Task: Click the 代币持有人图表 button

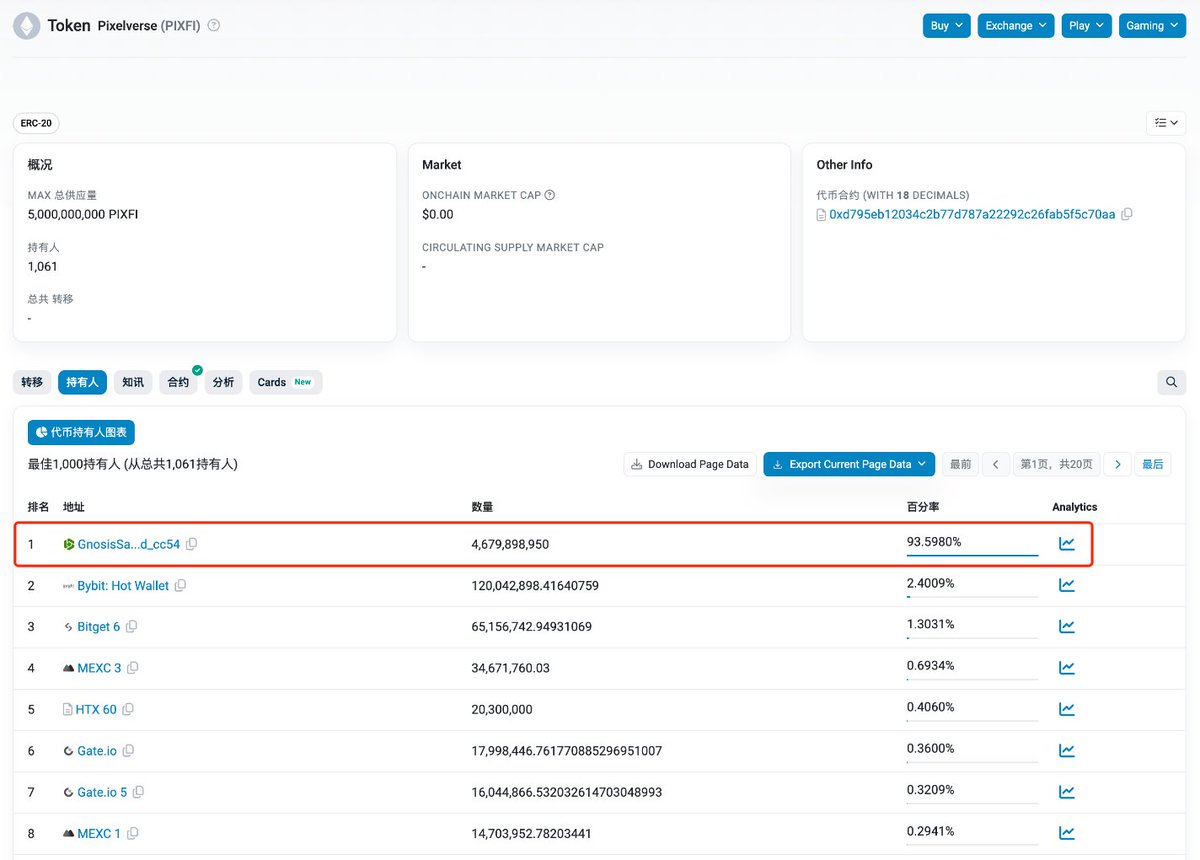Action: pyautogui.click(x=81, y=432)
